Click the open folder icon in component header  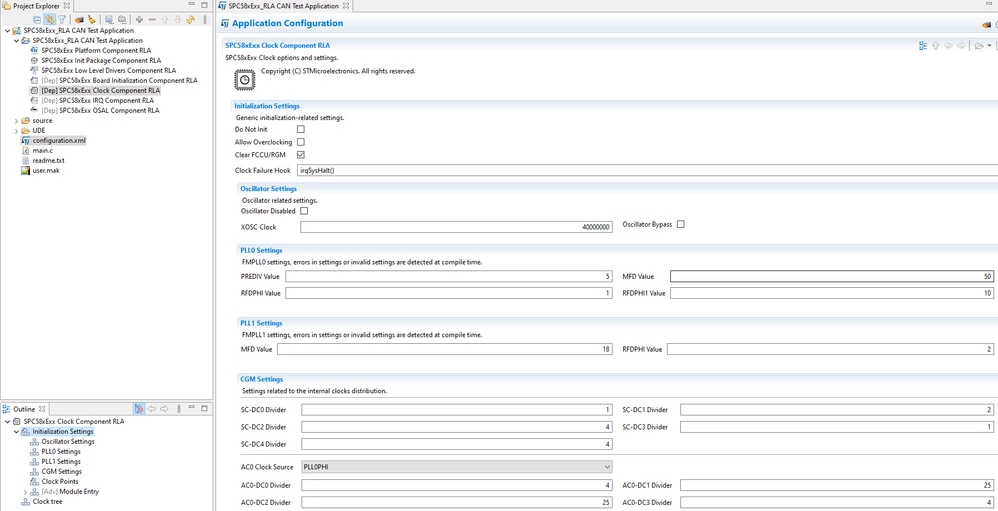[x=979, y=46]
